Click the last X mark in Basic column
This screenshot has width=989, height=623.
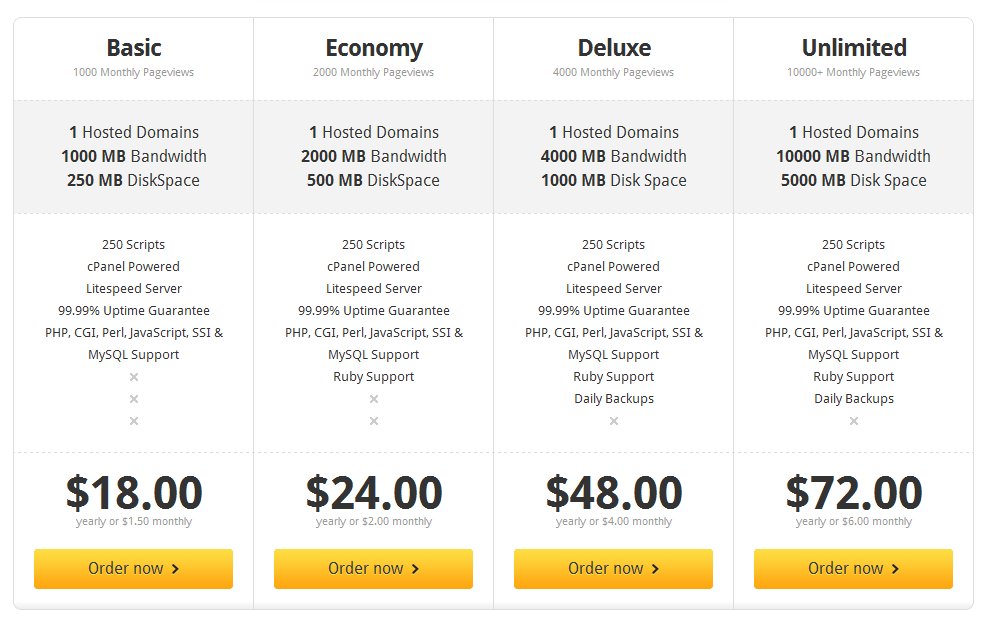[x=134, y=421]
